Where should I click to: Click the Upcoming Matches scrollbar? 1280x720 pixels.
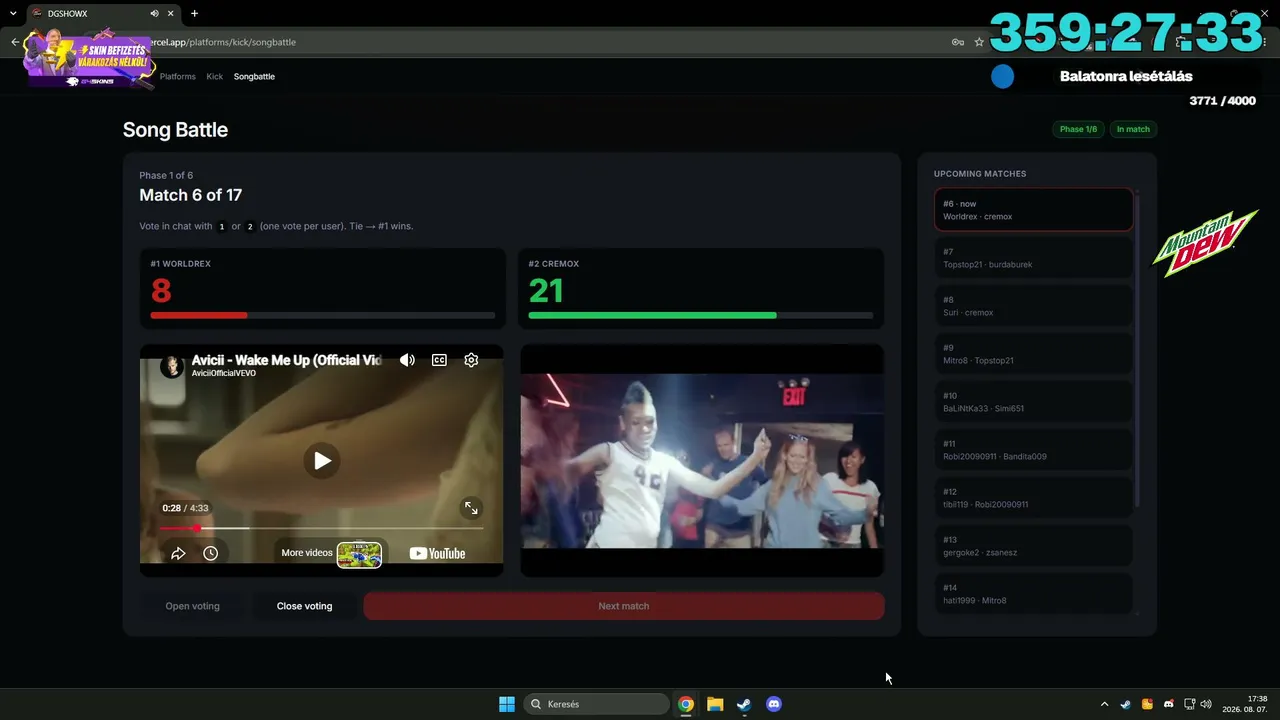coord(1137,350)
